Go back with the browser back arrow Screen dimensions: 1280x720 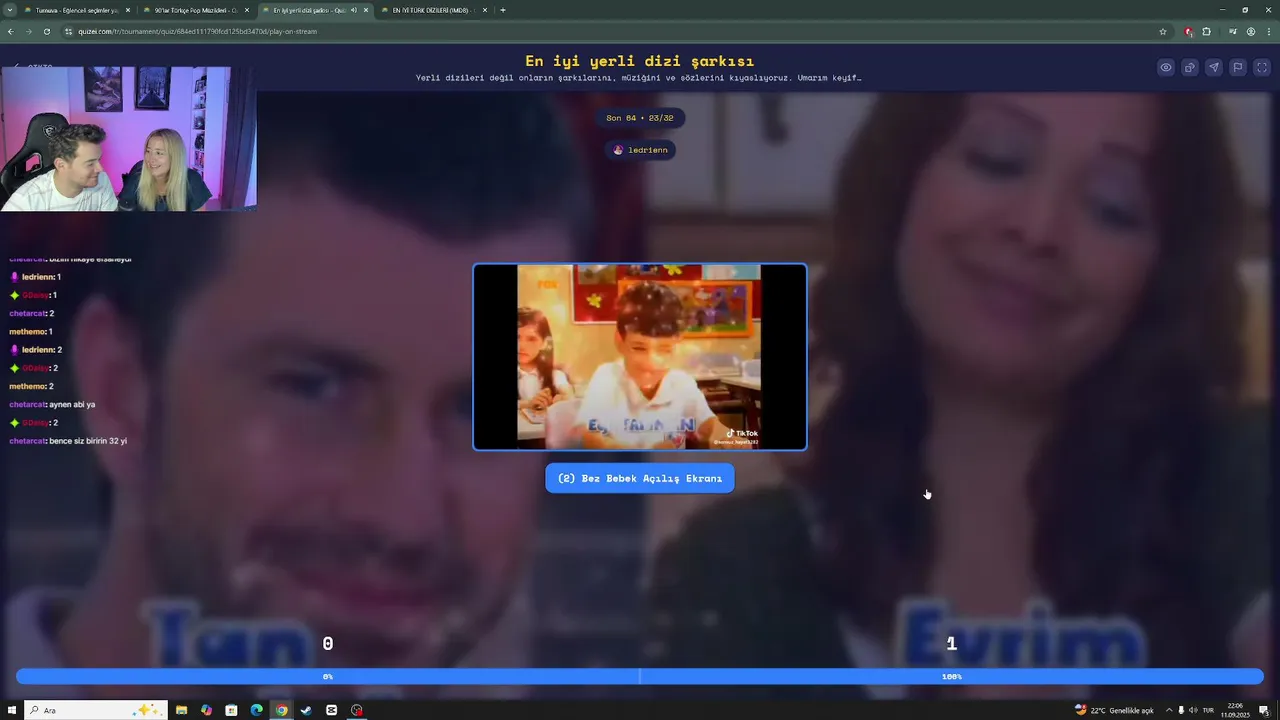(x=10, y=31)
